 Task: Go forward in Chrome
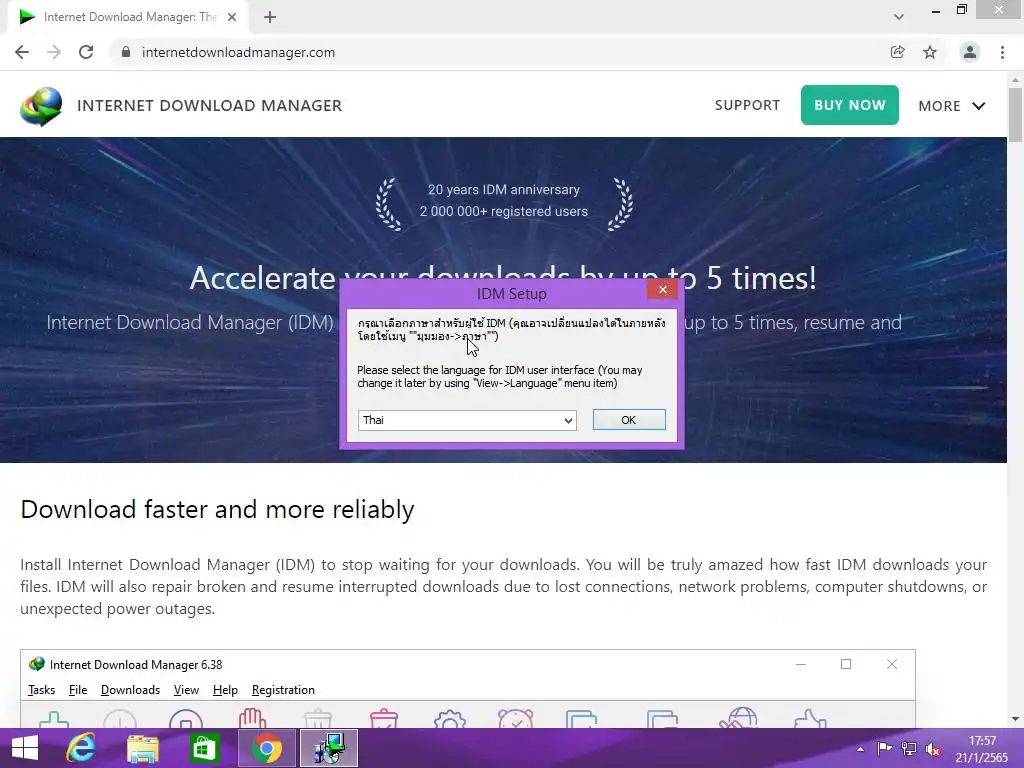54,52
